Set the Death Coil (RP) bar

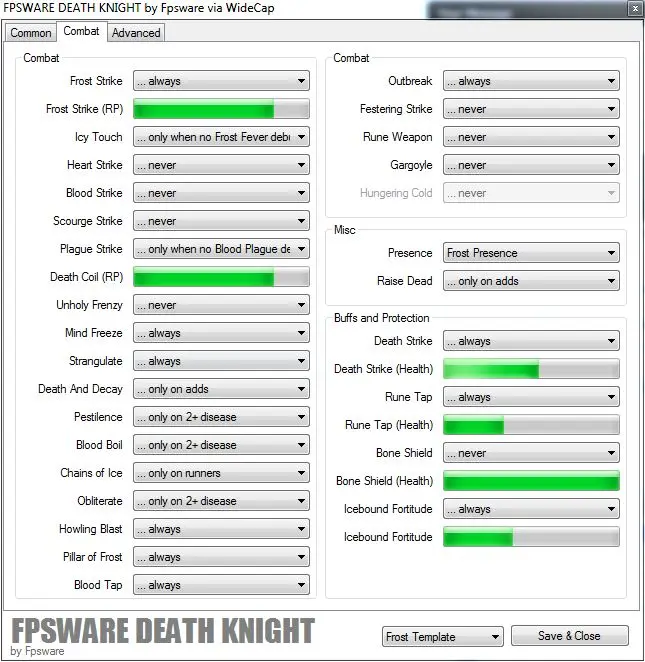click(221, 277)
